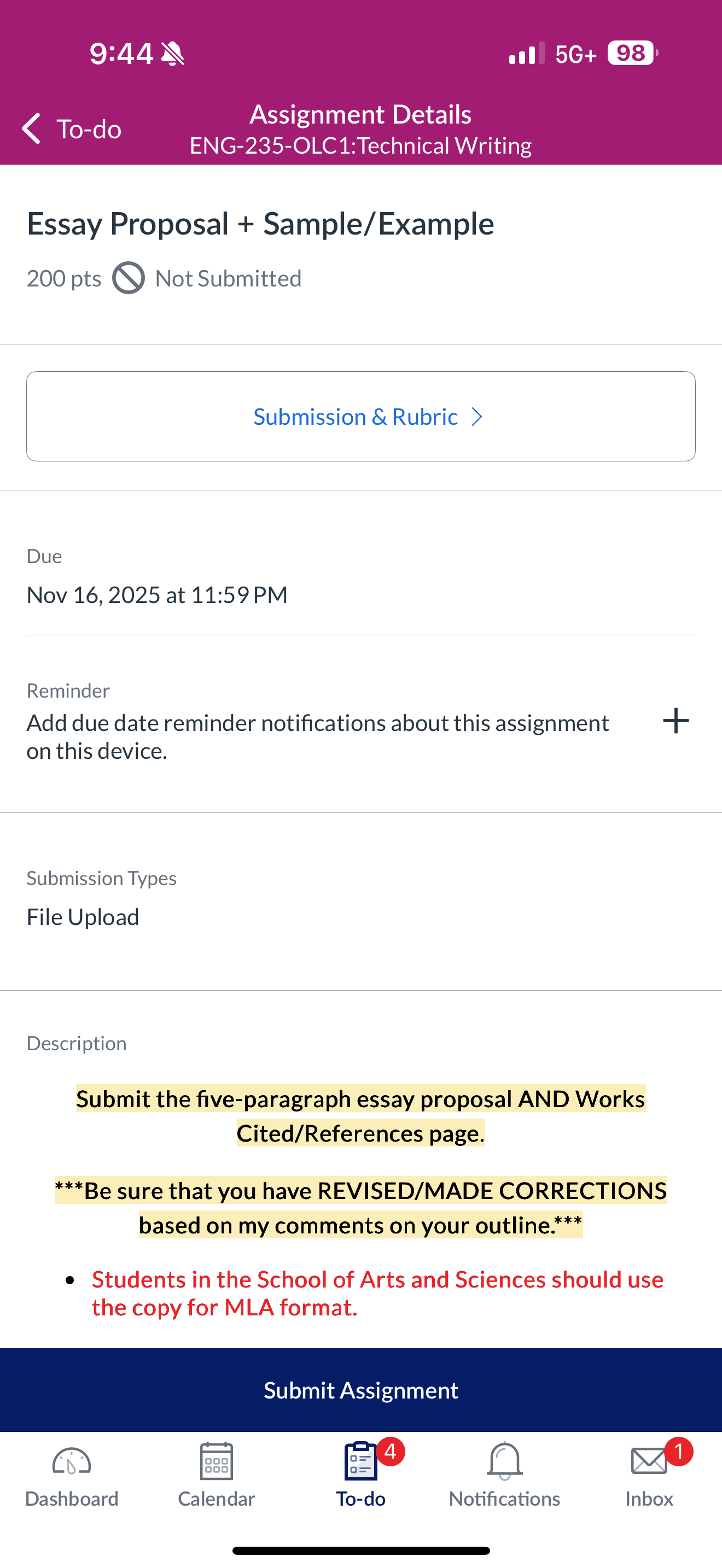Tap the Inbox tab label

click(x=649, y=1499)
